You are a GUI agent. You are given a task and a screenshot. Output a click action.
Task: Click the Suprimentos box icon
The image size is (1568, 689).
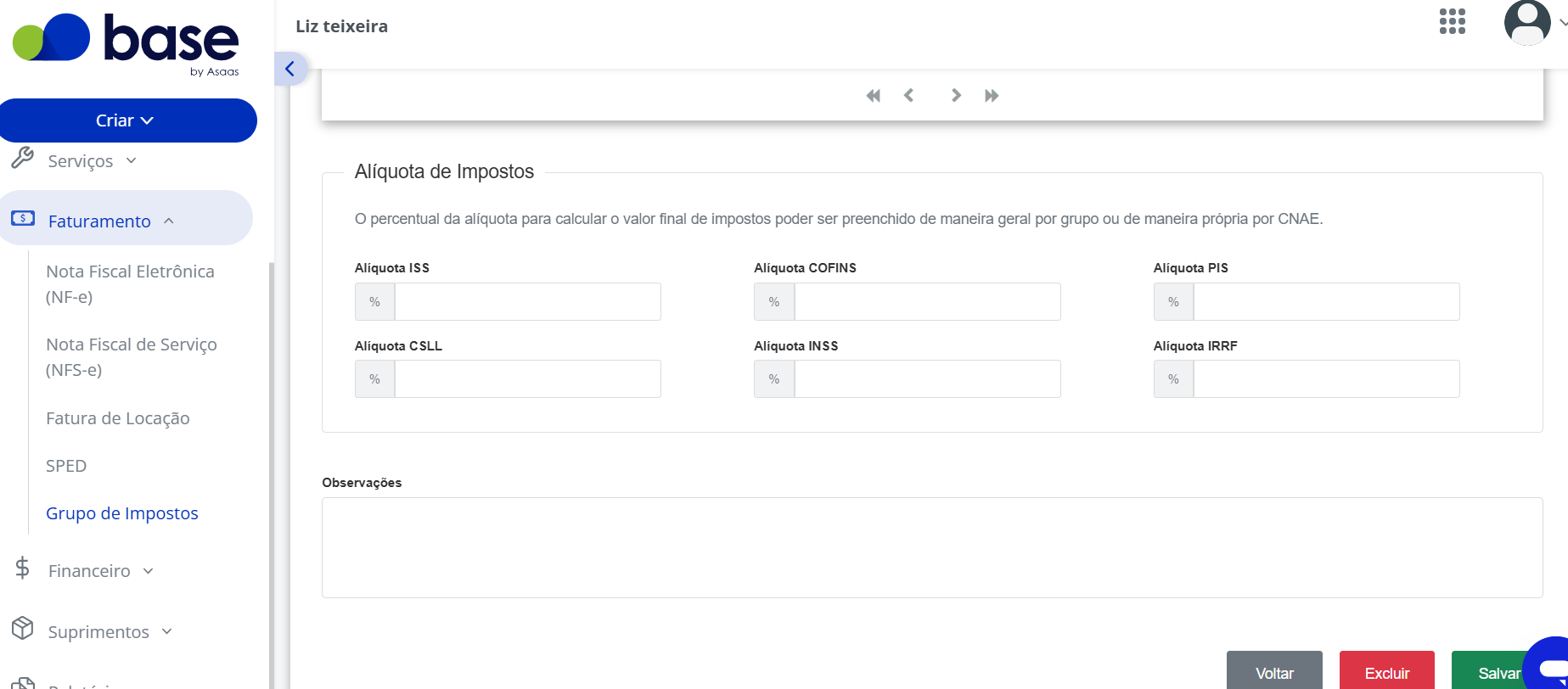pyautogui.click(x=23, y=629)
